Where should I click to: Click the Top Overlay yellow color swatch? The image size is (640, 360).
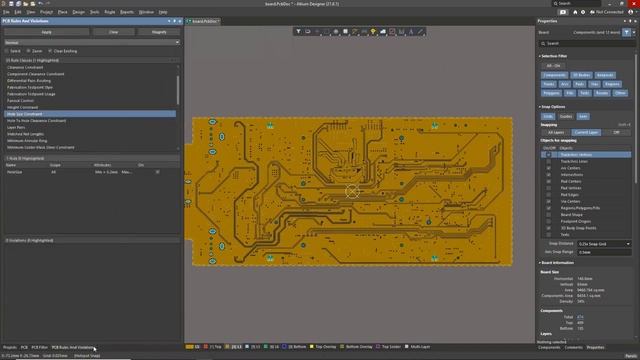[312, 347]
